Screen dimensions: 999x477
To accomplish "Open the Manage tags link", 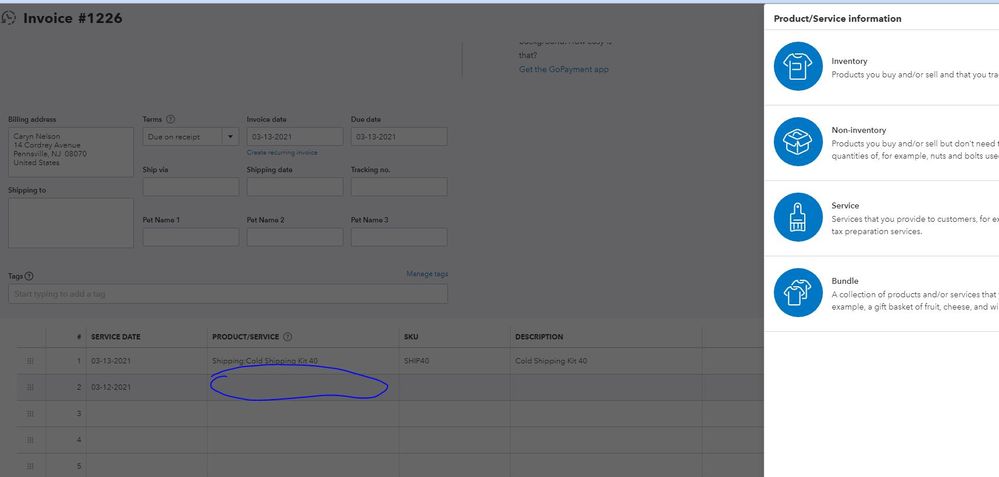I will (x=427, y=274).
